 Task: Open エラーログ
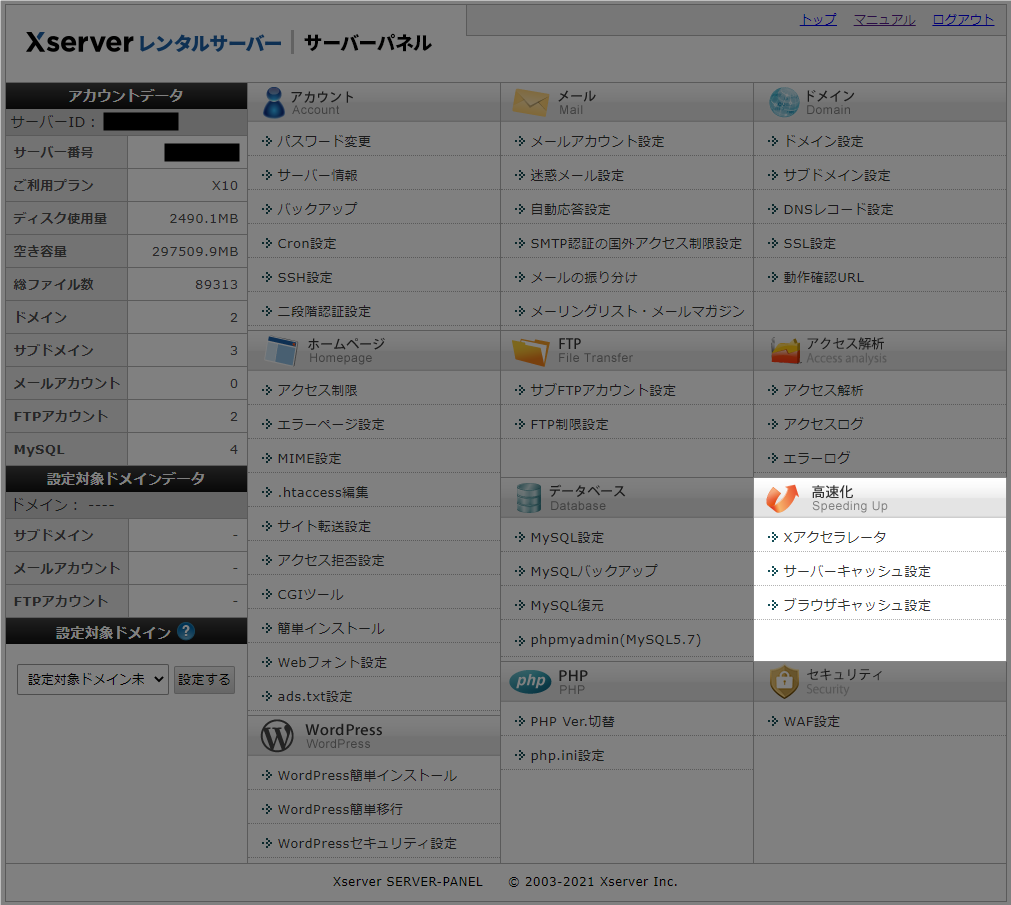816,459
